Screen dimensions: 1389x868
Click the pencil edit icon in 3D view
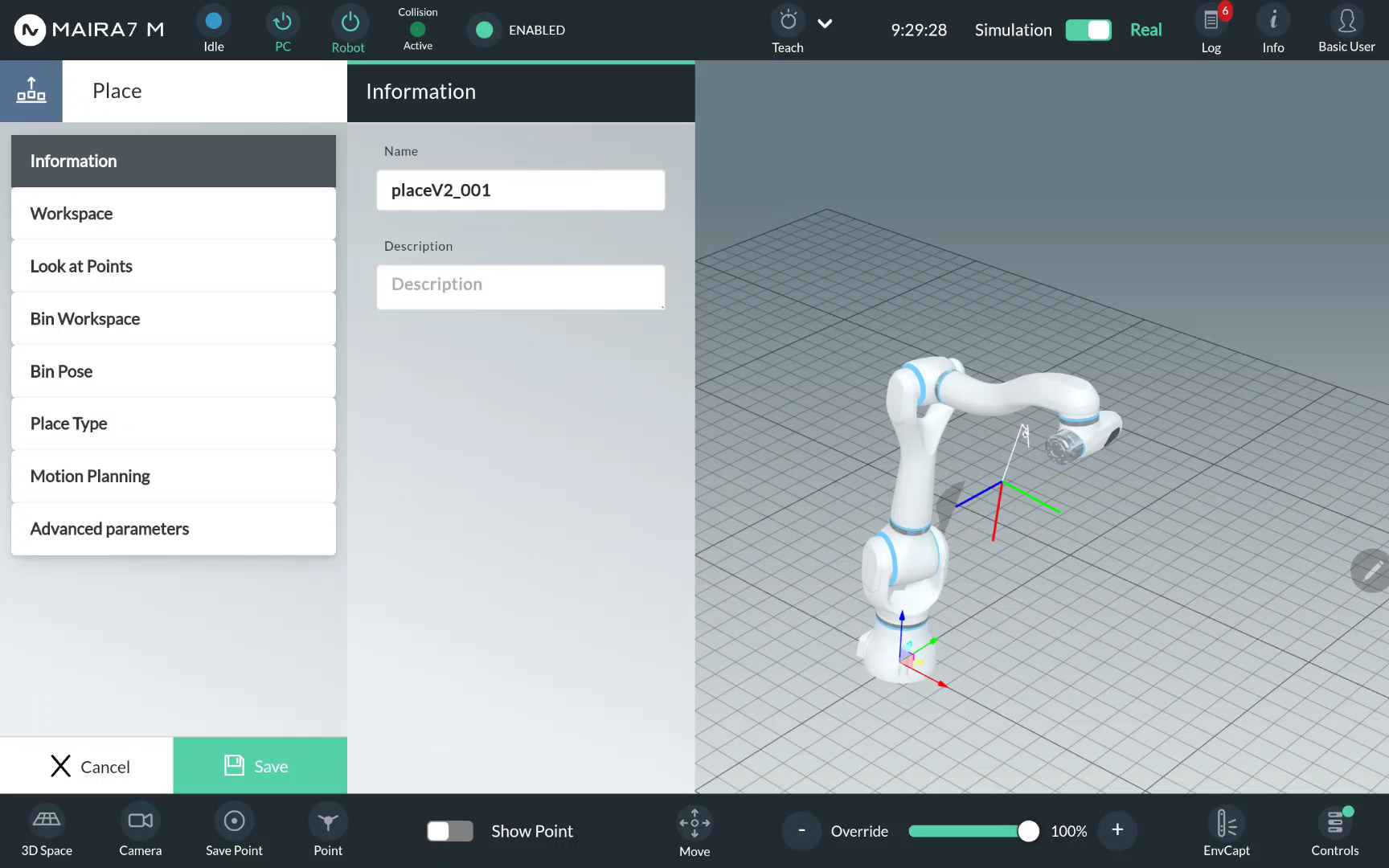[x=1371, y=571]
